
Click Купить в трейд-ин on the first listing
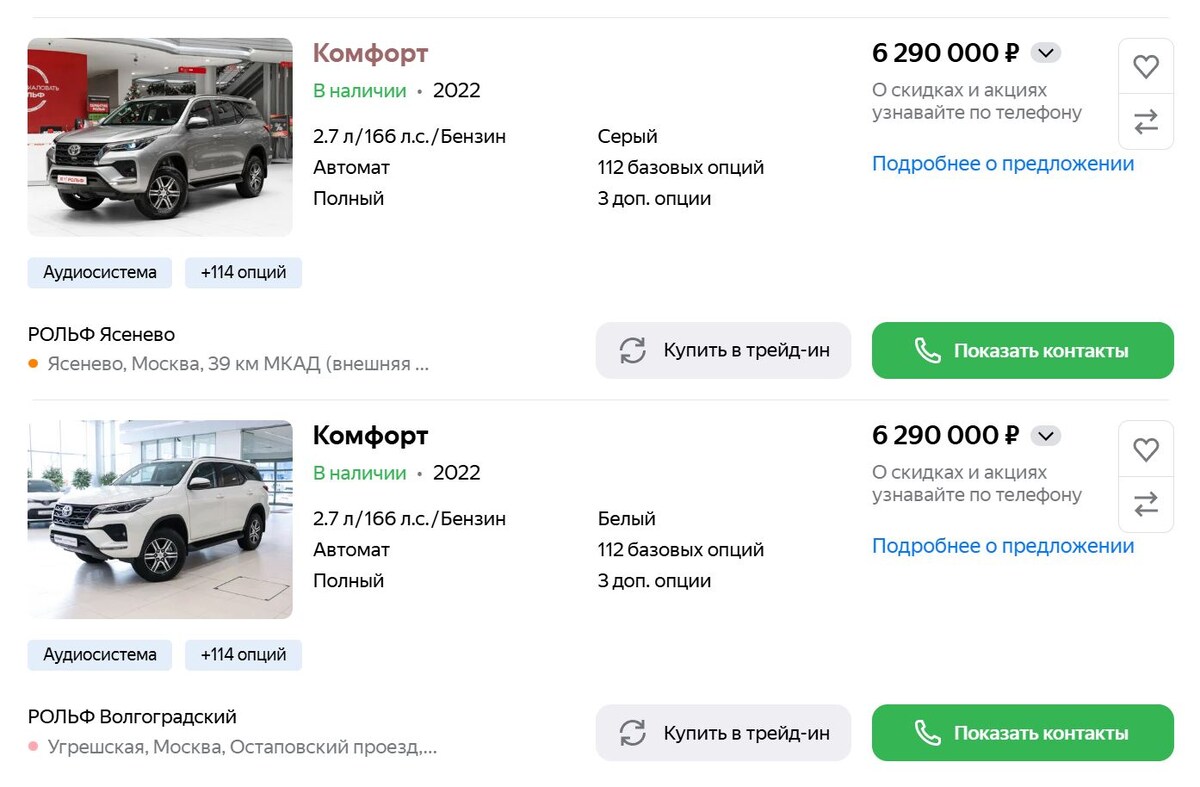(x=722, y=350)
